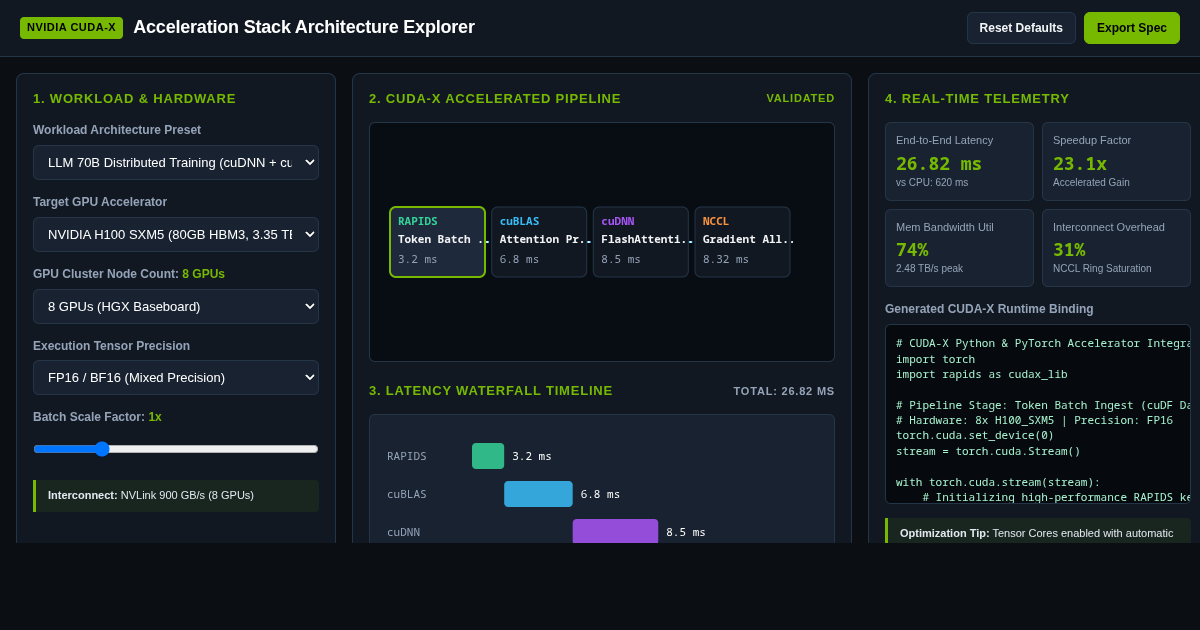Click the cuDNN 8.5 ms waterfall bar
This screenshot has width=1200, height=630.
pyautogui.click(x=615, y=531)
